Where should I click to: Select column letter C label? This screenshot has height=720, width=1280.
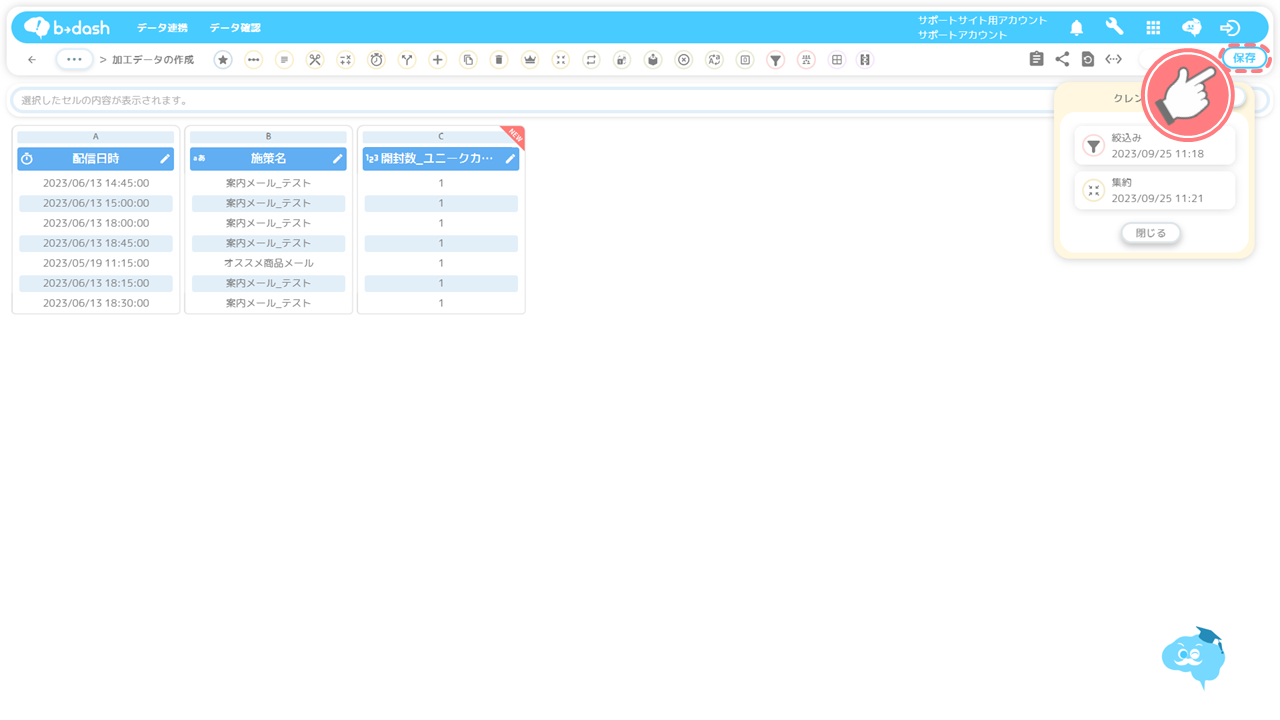[x=441, y=137]
